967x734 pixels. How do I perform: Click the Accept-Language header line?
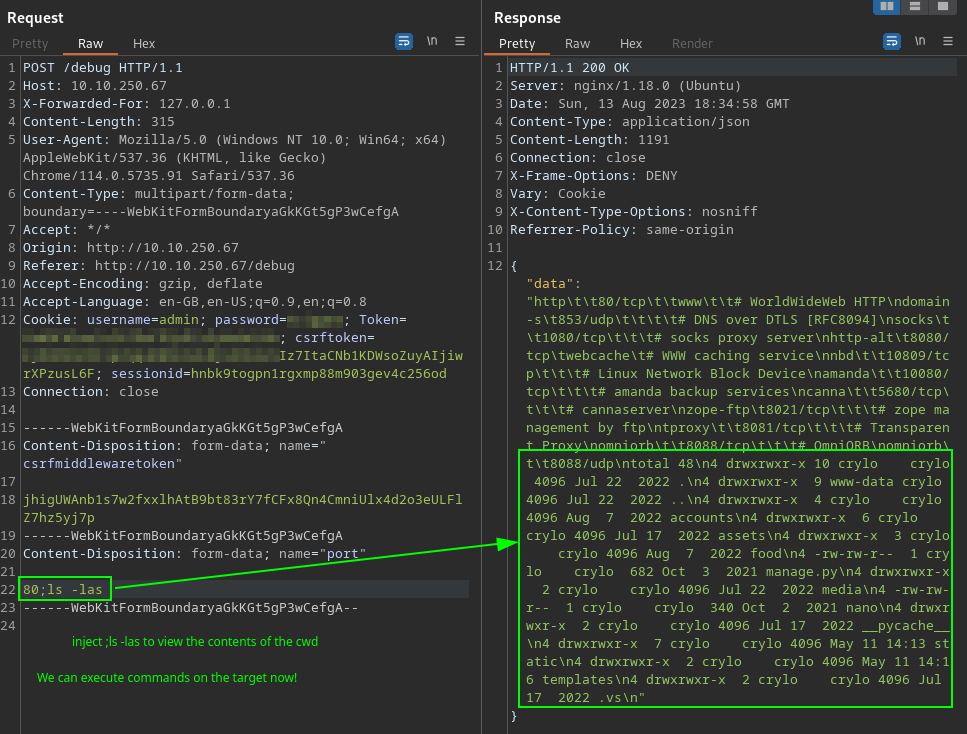(x=195, y=302)
